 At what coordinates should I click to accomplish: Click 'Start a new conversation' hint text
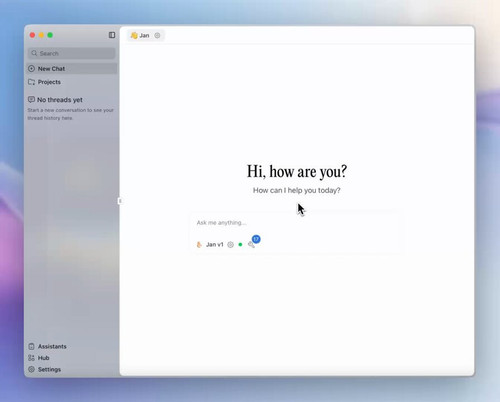tap(71, 114)
